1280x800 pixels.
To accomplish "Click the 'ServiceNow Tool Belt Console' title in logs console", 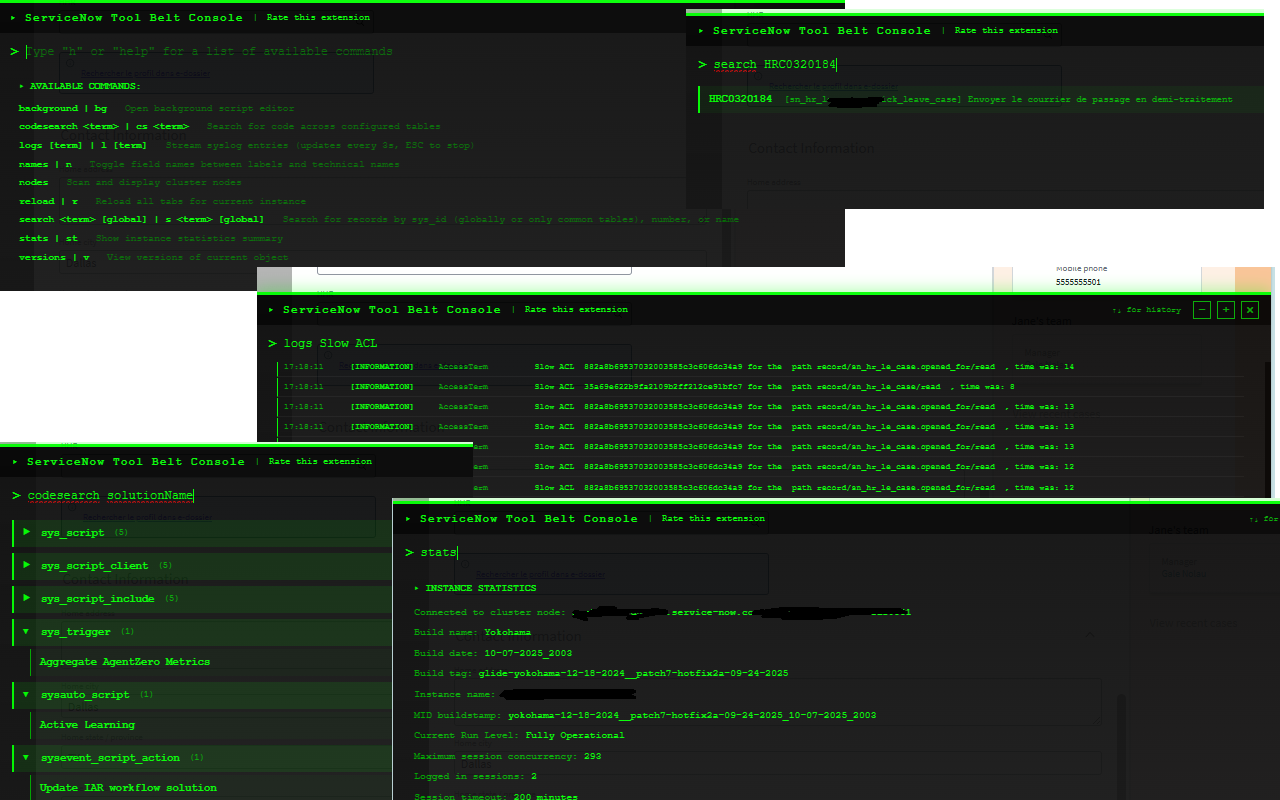I will [391, 310].
